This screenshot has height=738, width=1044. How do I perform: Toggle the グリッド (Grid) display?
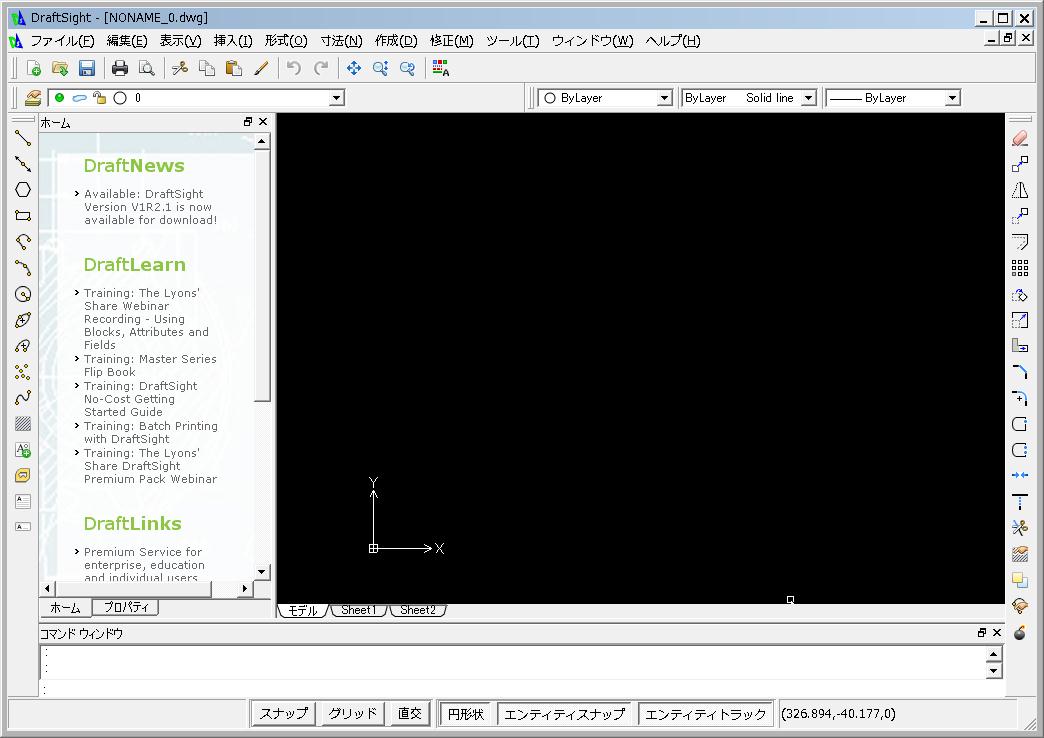[352, 713]
